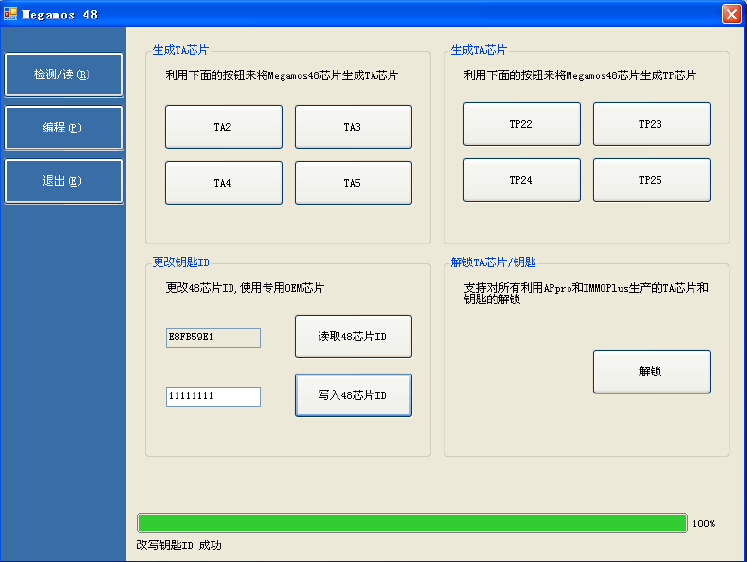The width and height of the screenshot is (747, 562).
Task: Click the TA5 button
Action: tap(353, 183)
